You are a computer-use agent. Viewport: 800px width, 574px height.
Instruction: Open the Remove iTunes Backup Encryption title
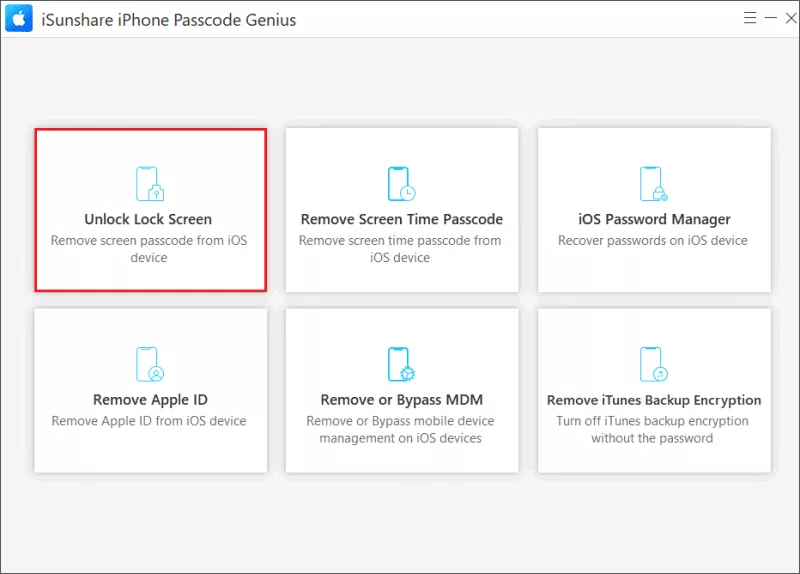coord(654,401)
